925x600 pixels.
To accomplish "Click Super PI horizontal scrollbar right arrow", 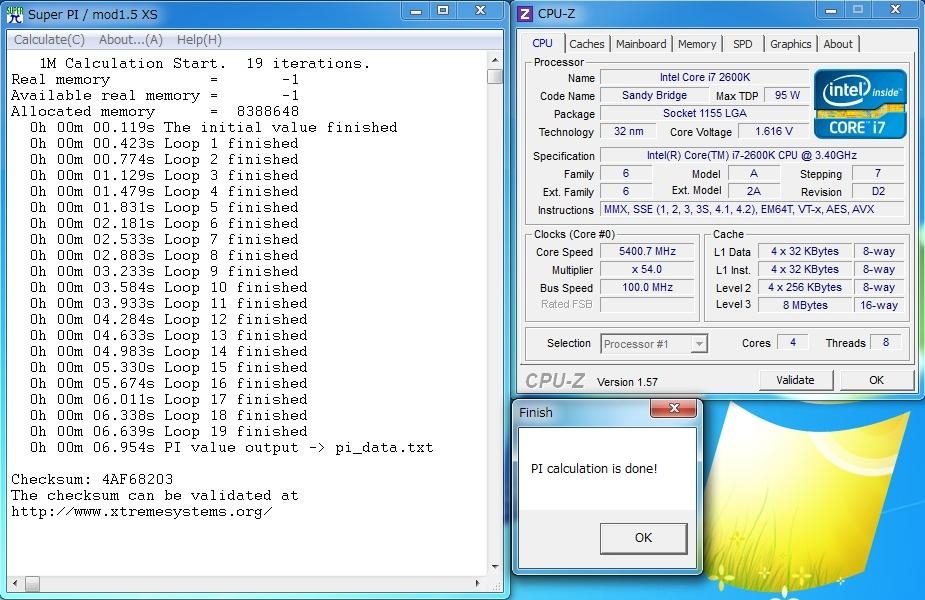I will pyautogui.click(x=477, y=583).
